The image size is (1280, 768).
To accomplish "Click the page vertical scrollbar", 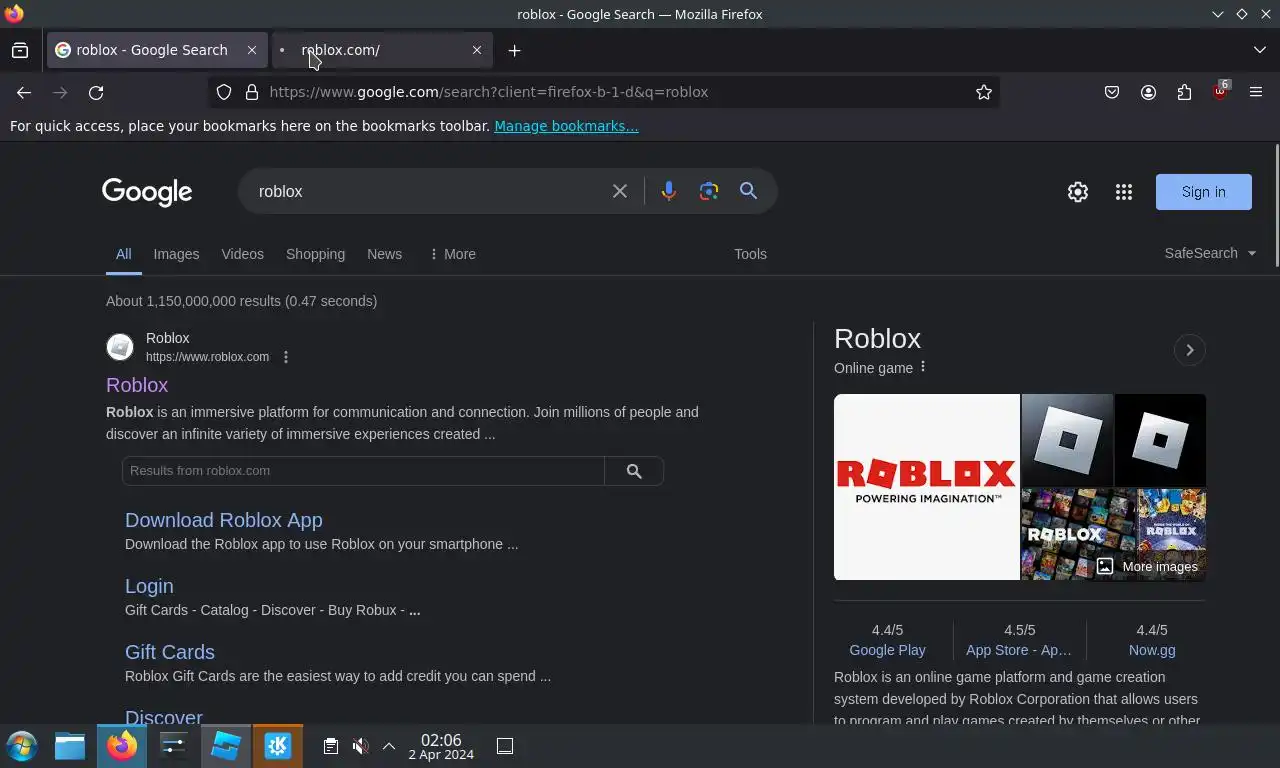I will coord(1276,205).
